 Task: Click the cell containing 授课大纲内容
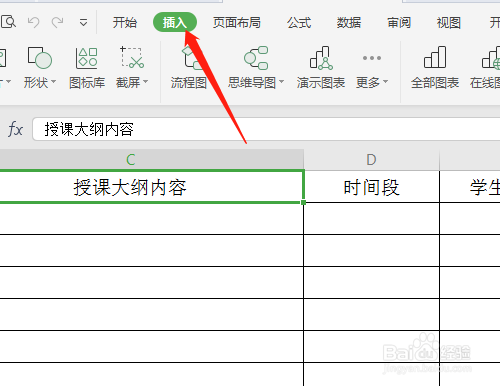coord(152,187)
